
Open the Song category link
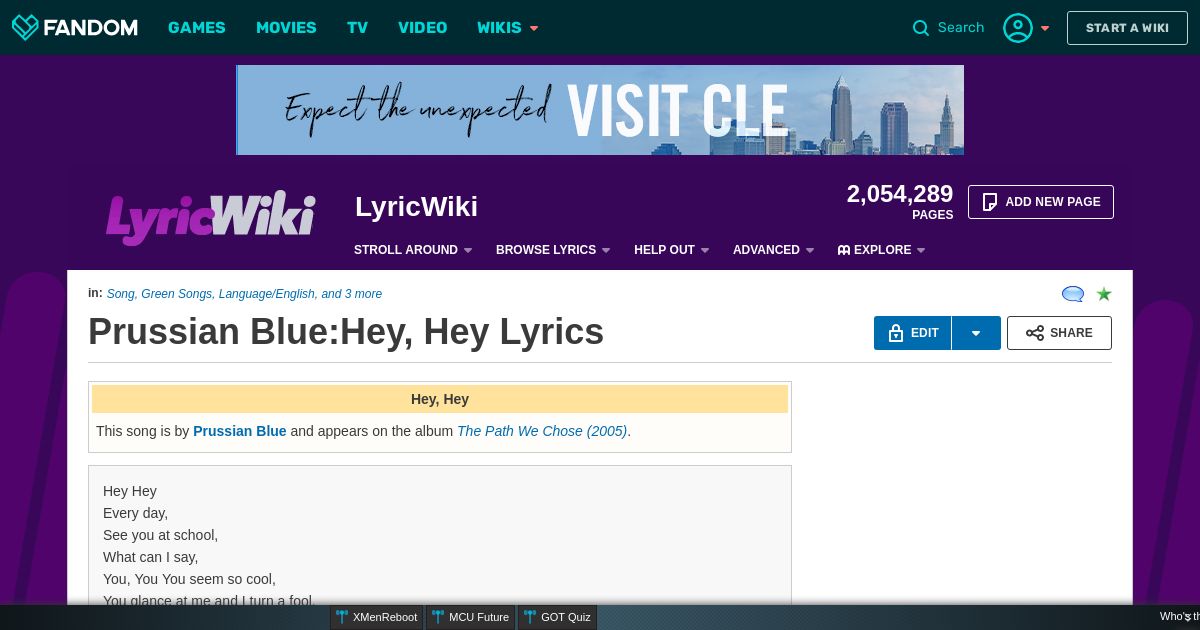(x=120, y=294)
